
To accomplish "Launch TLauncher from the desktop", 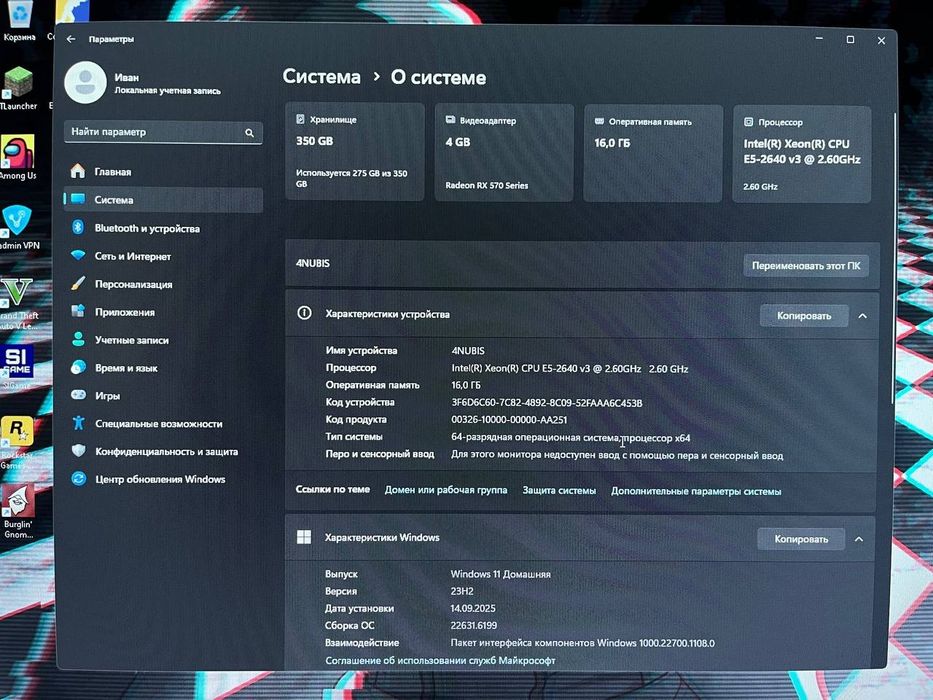I will click(x=18, y=86).
